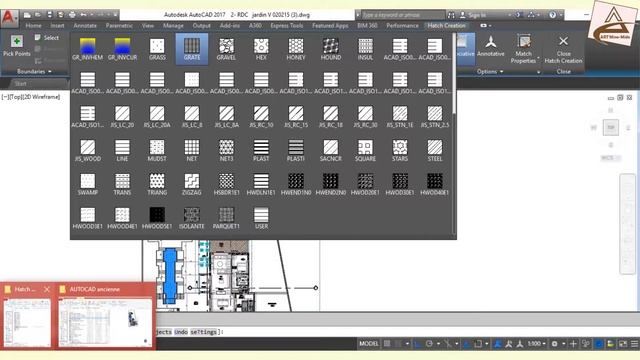
Task: Choose the USER hatch pattern
Action: pos(261,218)
